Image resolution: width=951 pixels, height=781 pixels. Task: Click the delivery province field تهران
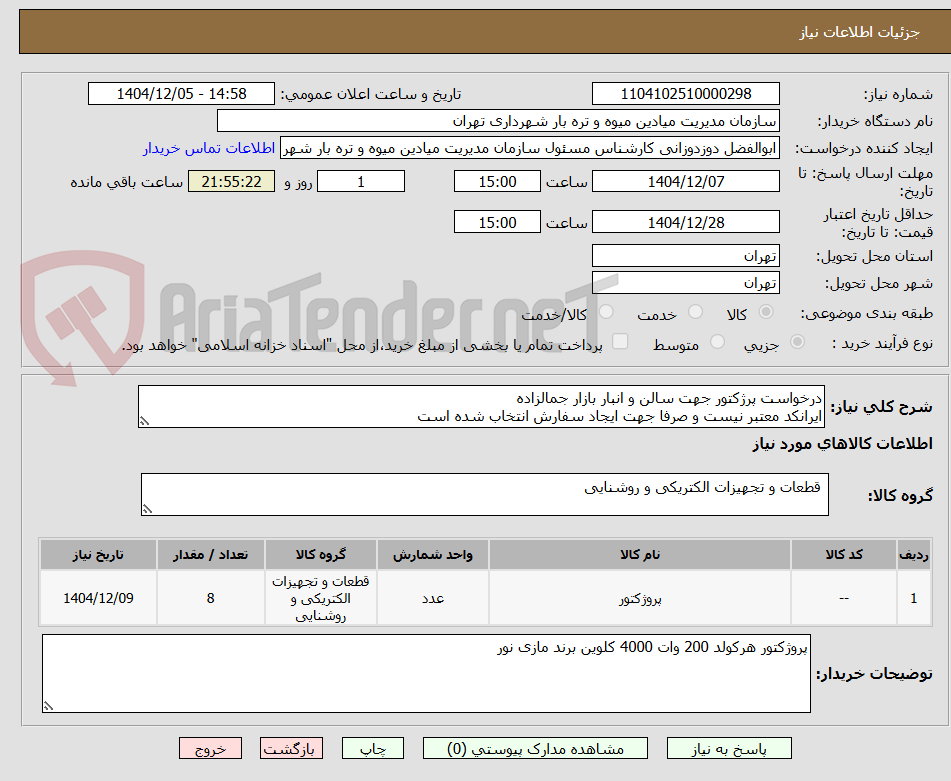pos(685,256)
